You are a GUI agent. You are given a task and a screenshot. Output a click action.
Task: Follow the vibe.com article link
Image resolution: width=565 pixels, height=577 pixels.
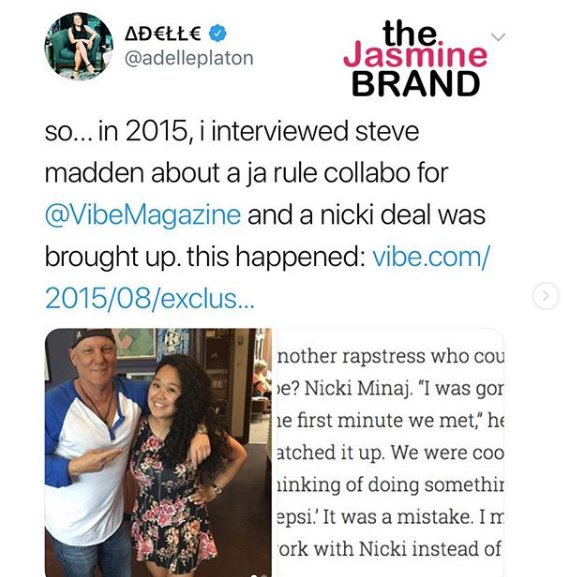(x=431, y=256)
